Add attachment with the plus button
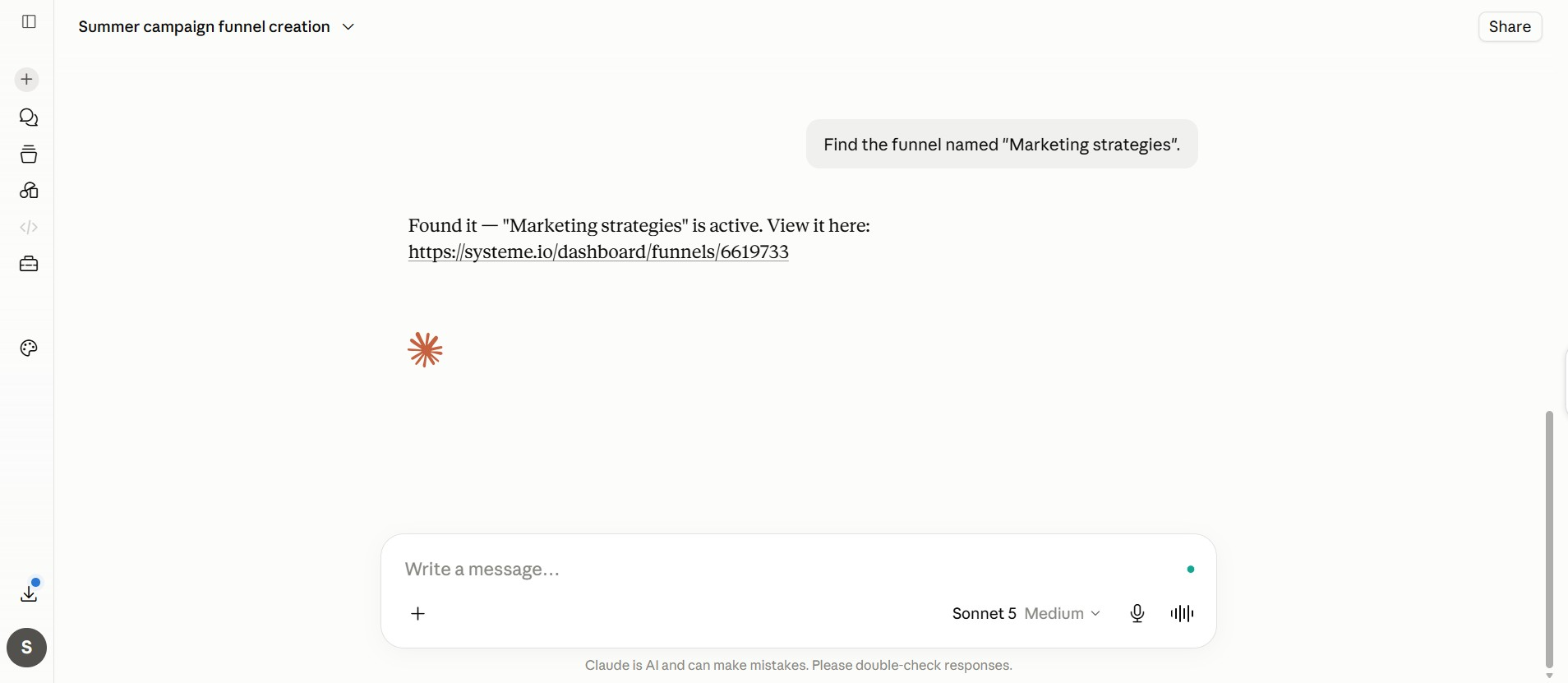 418,614
